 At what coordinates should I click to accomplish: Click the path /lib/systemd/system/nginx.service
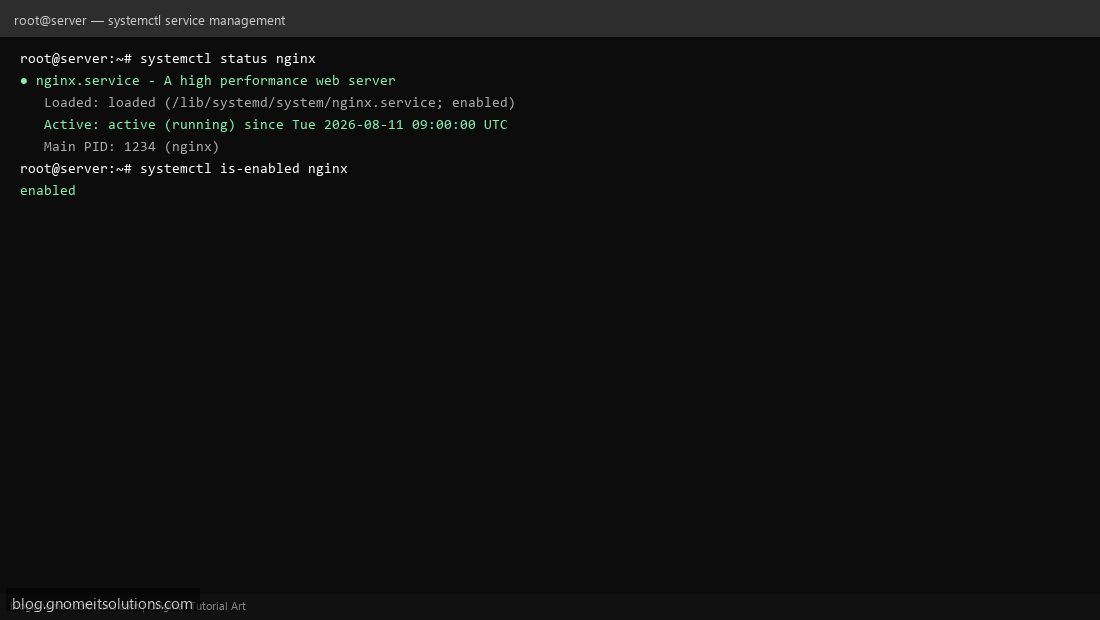(304, 102)
